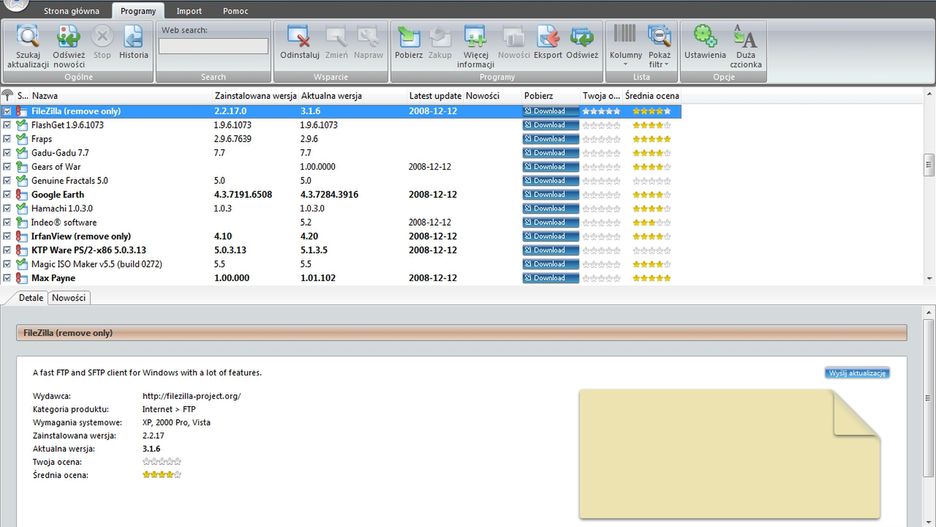Viewport: 936px width, 527px height.
Task: Click the Odśwież nowości icon
Action: click(69, 38)
